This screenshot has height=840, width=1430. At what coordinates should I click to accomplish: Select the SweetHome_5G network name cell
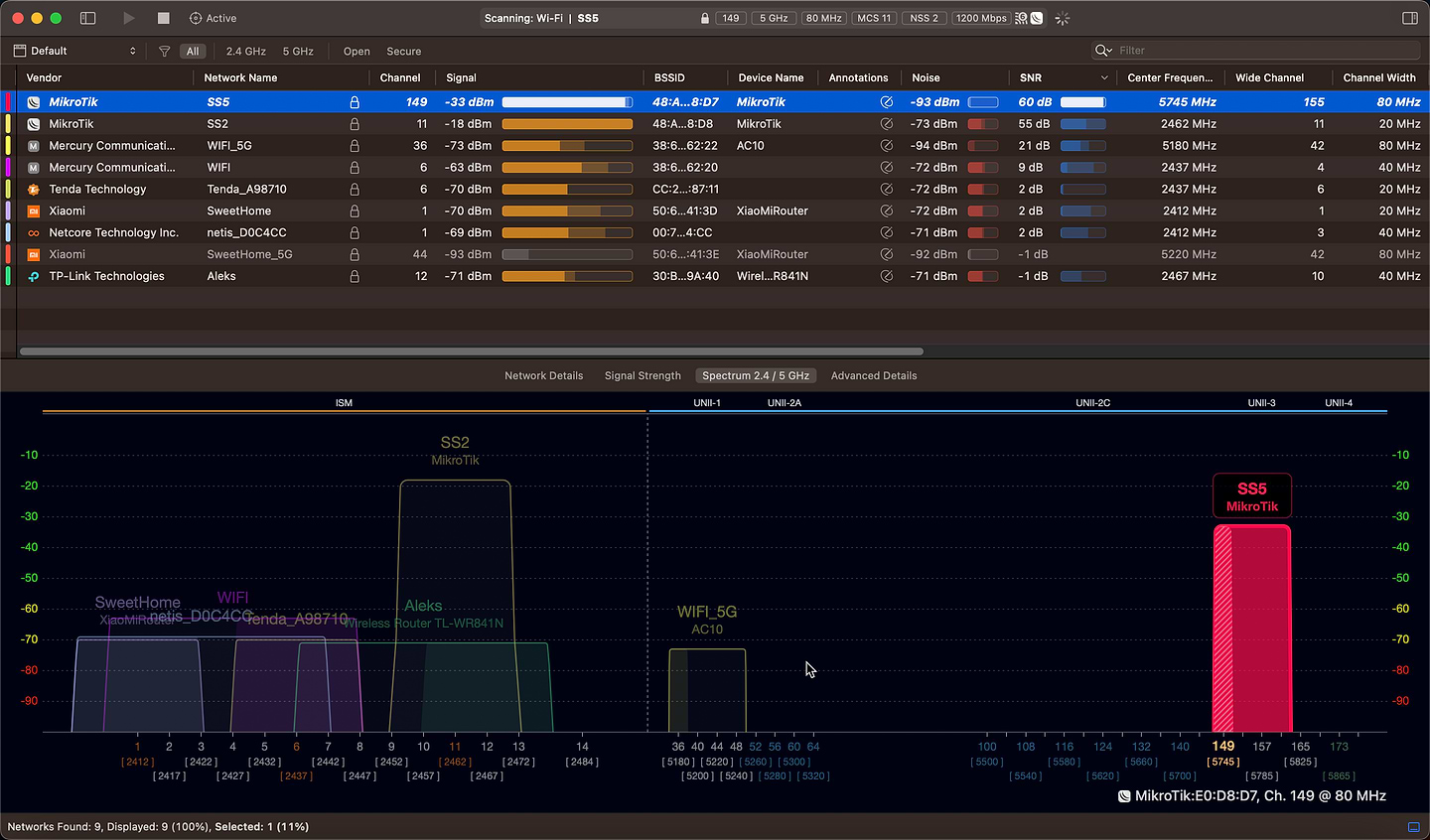tap(250, 254)
